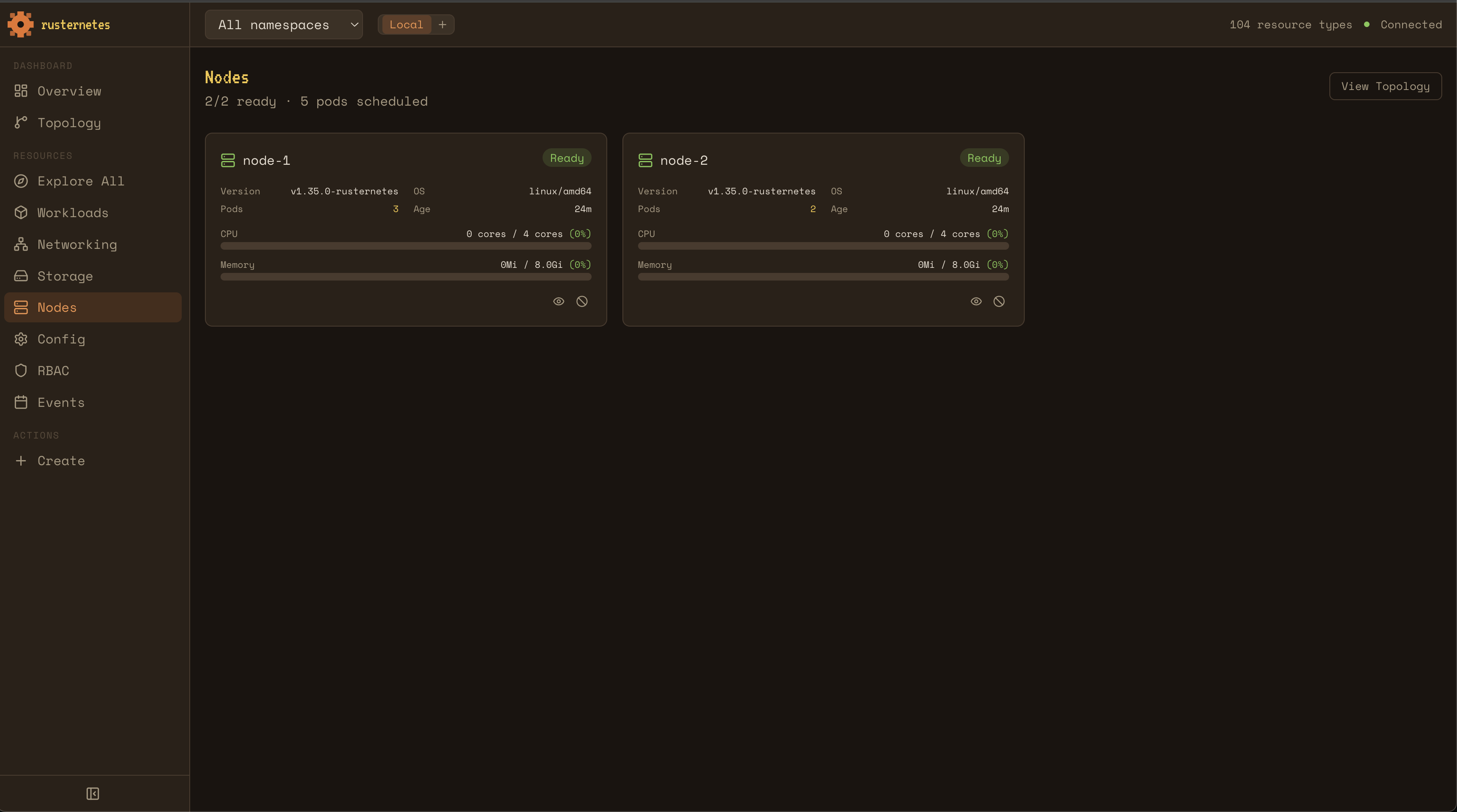Click the View Topology button

click(1385, 86)
